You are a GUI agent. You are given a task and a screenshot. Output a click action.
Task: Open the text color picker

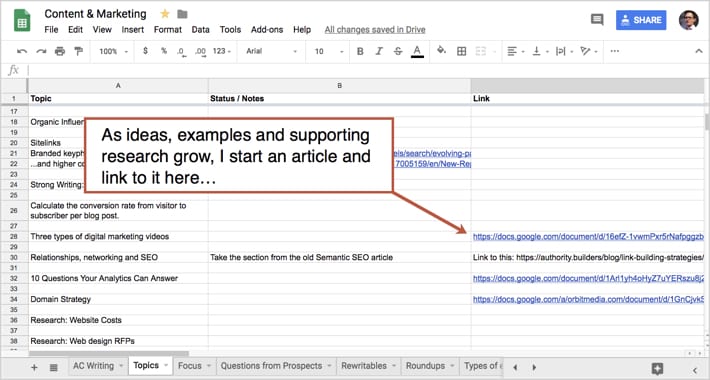pyautogui.click(x=417, y=51)
